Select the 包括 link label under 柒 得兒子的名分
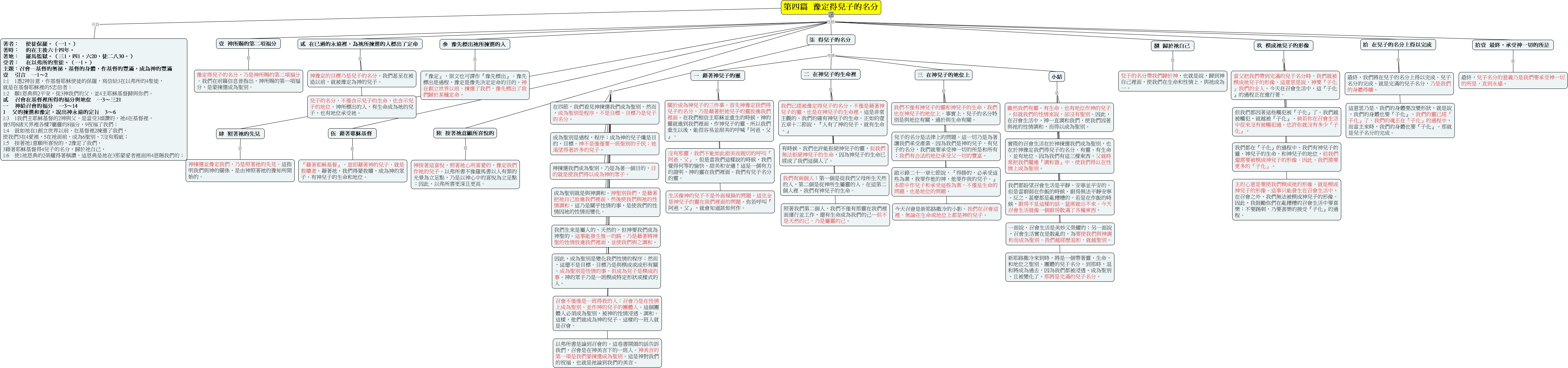 (831, 55)
